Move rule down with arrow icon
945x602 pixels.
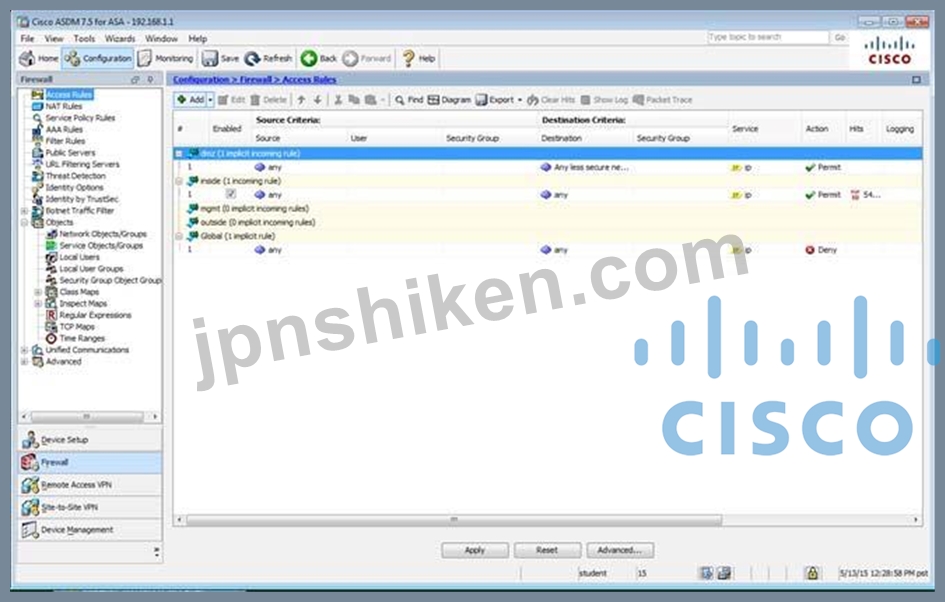coord(317,99)
